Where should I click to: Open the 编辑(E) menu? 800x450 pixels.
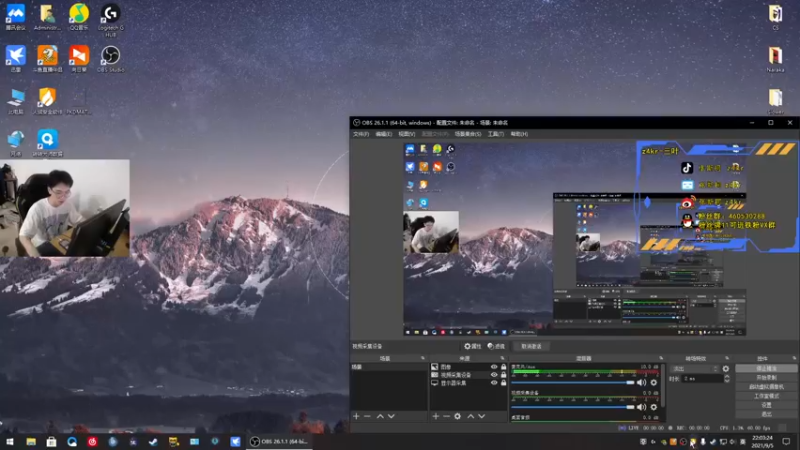coord(384,134)
